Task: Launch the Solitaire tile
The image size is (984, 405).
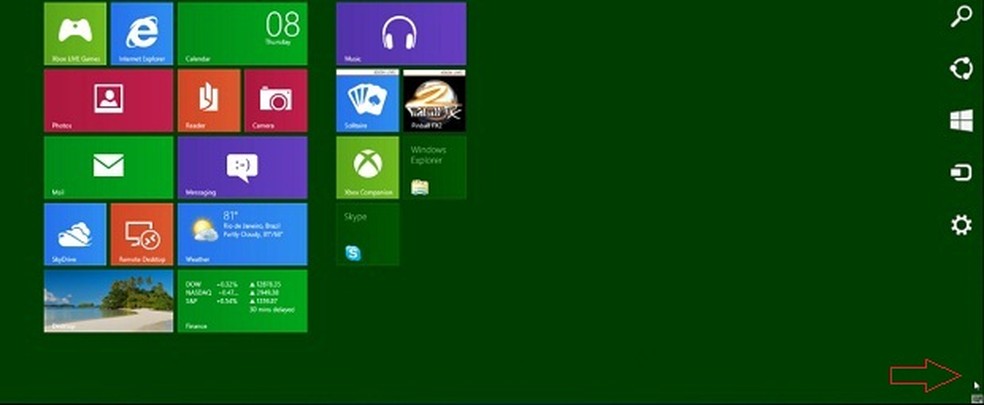Action: tap(368, 100)
